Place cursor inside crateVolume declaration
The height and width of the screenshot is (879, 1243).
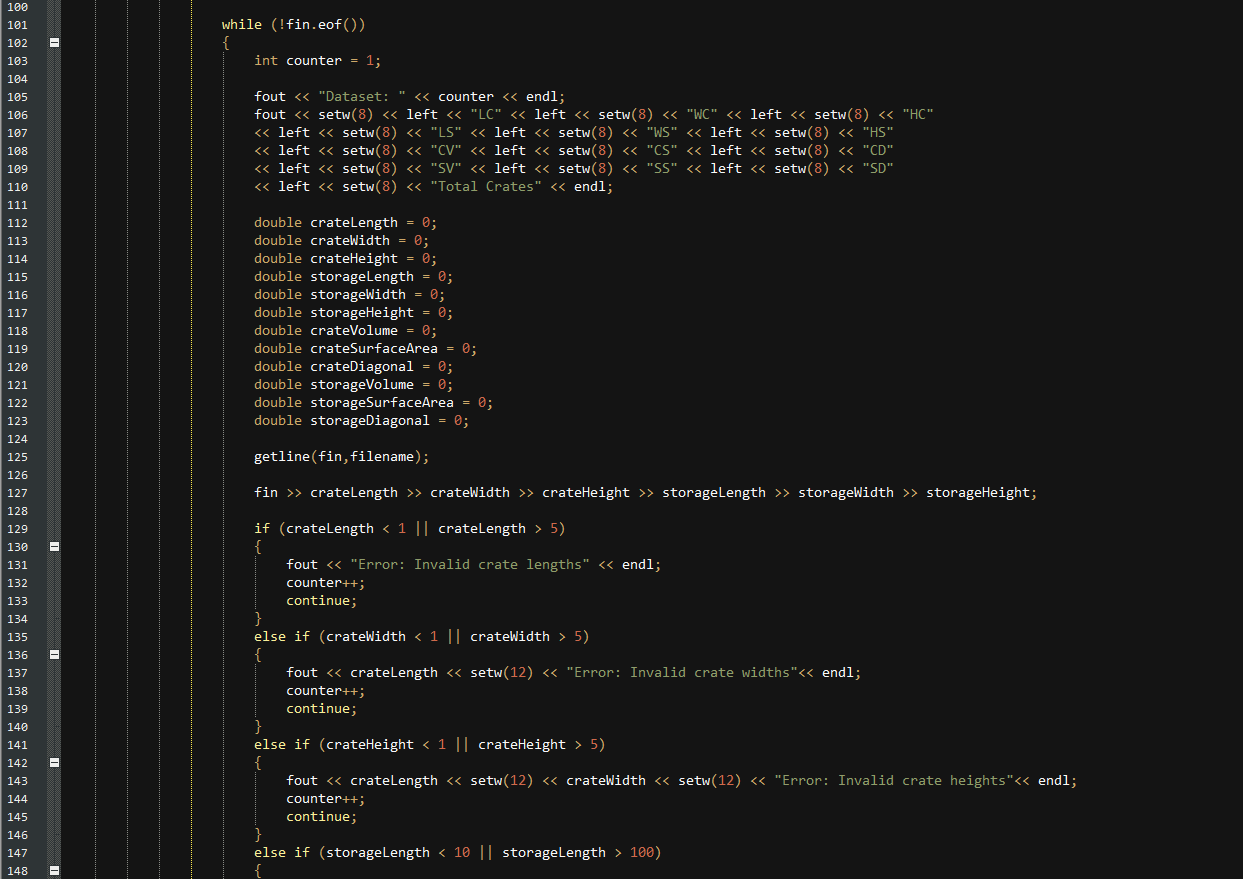[x=352, y=330]
